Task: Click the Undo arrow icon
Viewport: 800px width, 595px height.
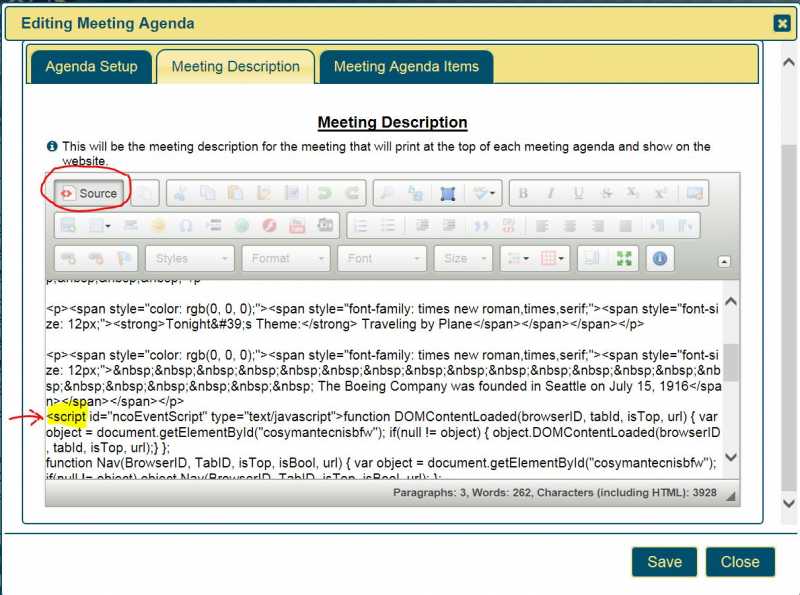Action: pos(324,193)
